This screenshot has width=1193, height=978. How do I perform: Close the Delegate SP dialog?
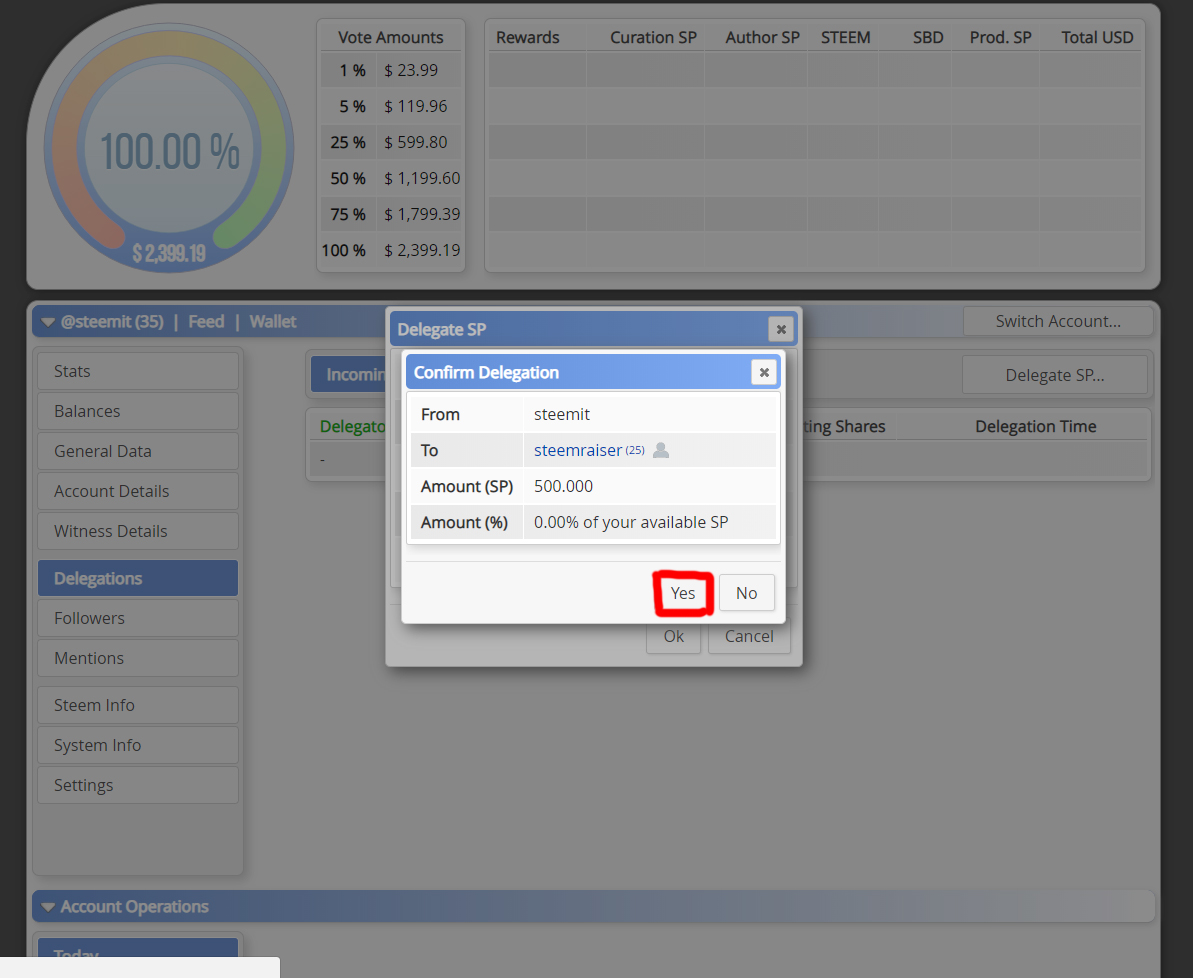point(781,330)
